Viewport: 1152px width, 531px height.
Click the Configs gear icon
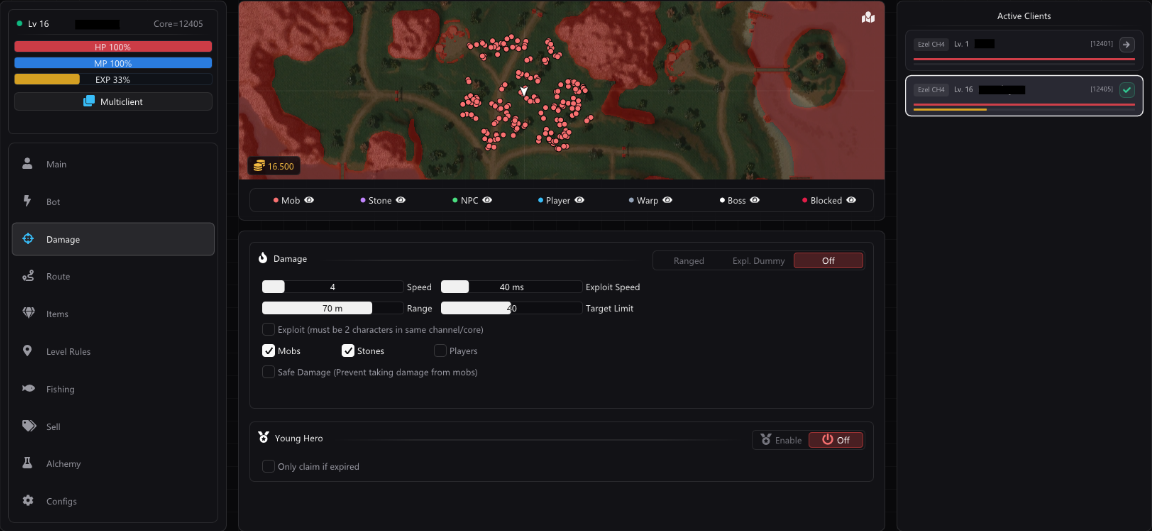(28, 501)
